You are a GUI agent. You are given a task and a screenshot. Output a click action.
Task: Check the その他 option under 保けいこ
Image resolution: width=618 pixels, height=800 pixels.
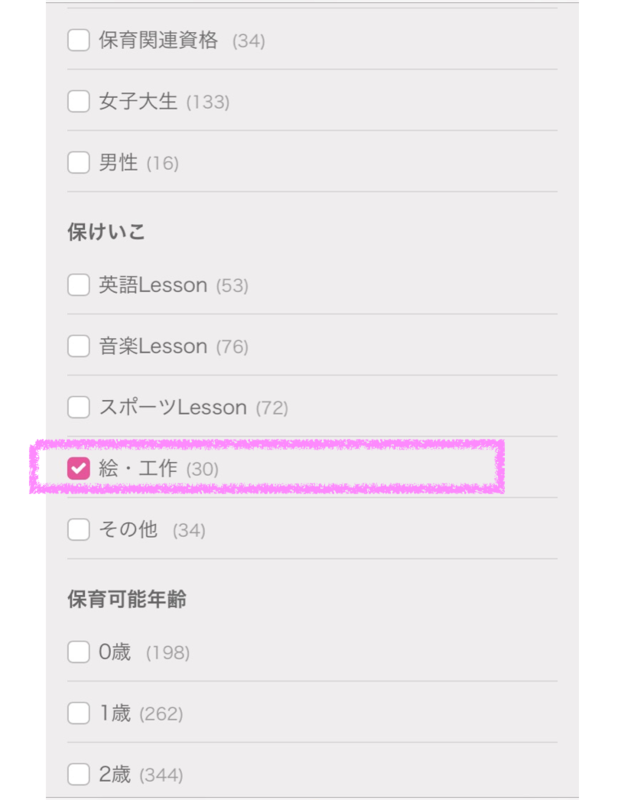(x=78, y=530)
